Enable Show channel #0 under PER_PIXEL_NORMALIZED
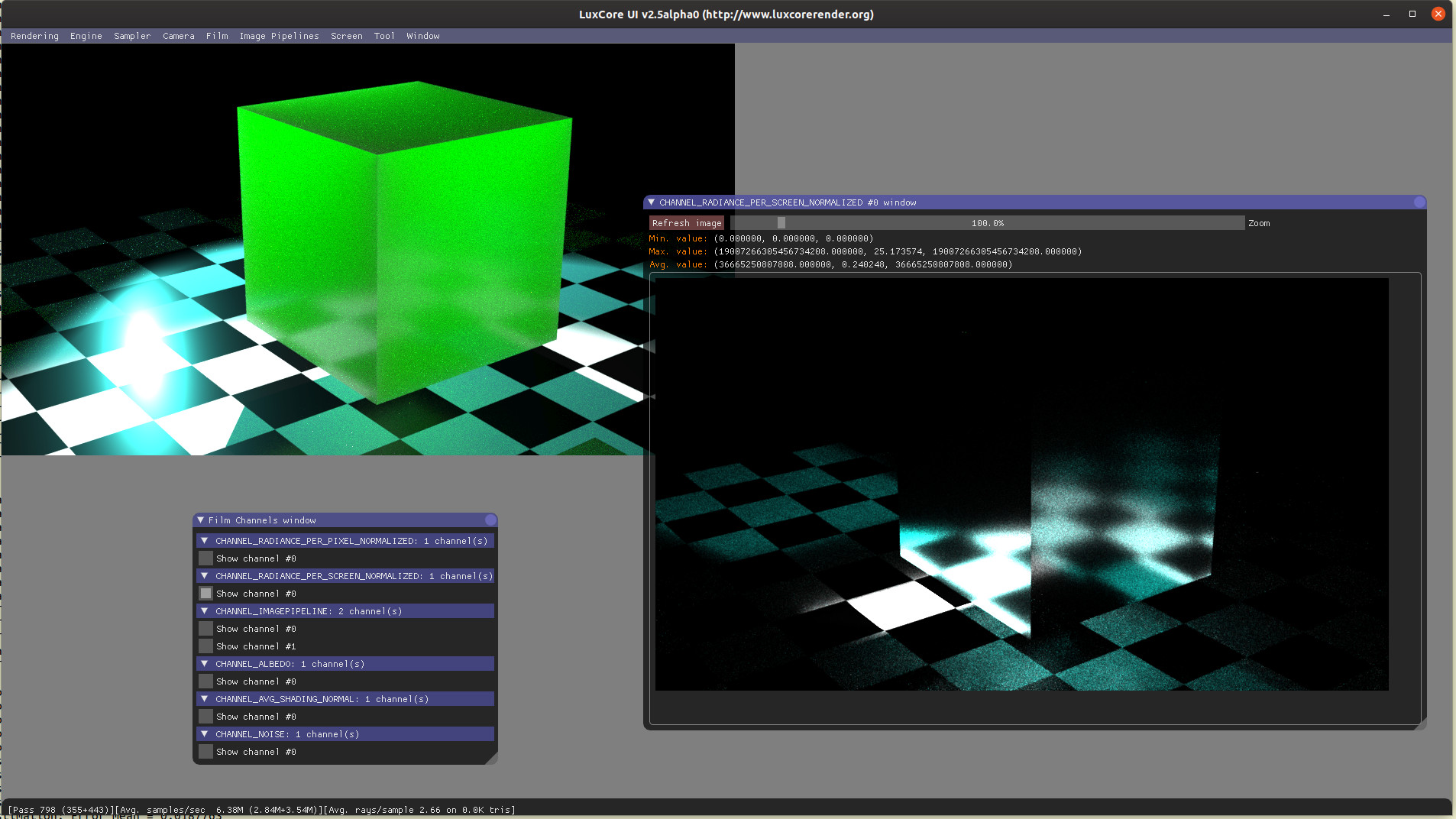The width and height of the screenshot is (1456, 819). (205, 558)
